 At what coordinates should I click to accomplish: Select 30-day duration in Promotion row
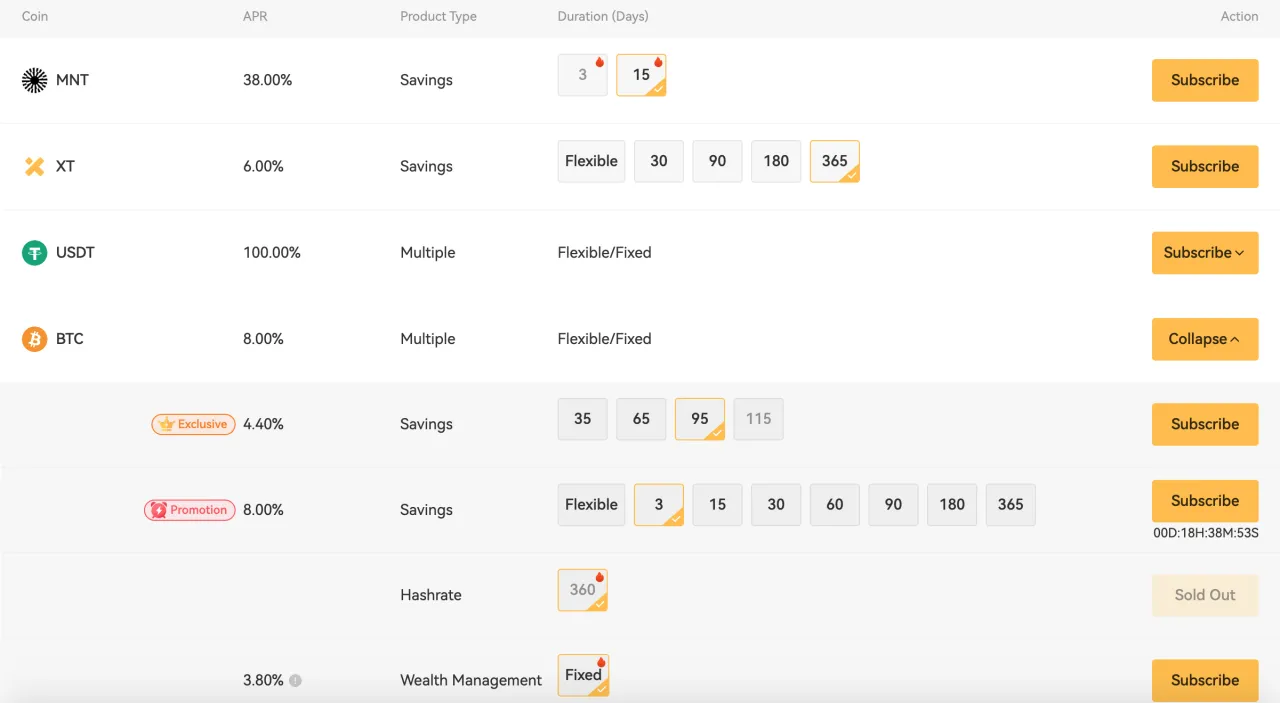point(776,505)
